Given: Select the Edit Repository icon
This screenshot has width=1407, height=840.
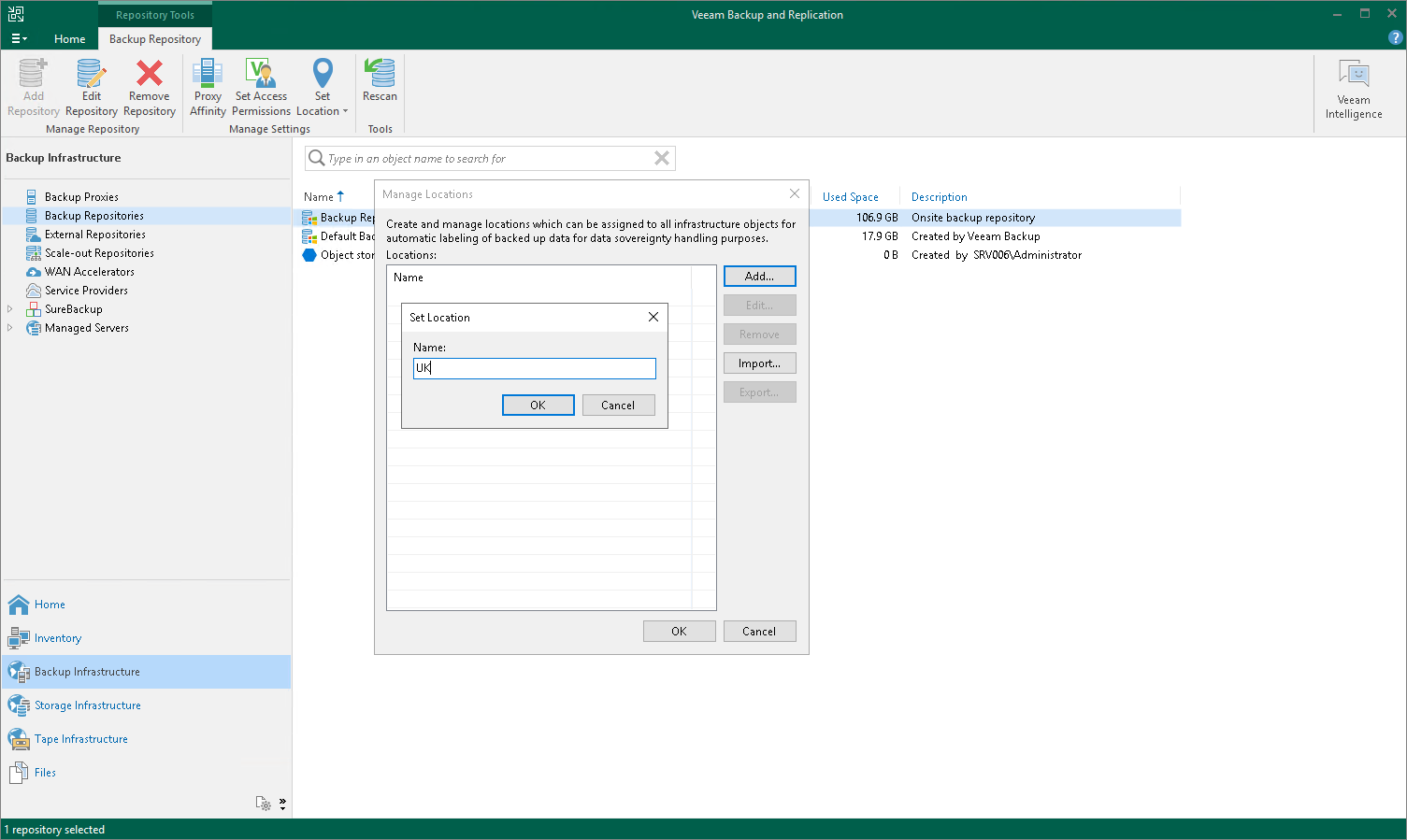Looking at the screenshot, I should [x=91, y=84].
